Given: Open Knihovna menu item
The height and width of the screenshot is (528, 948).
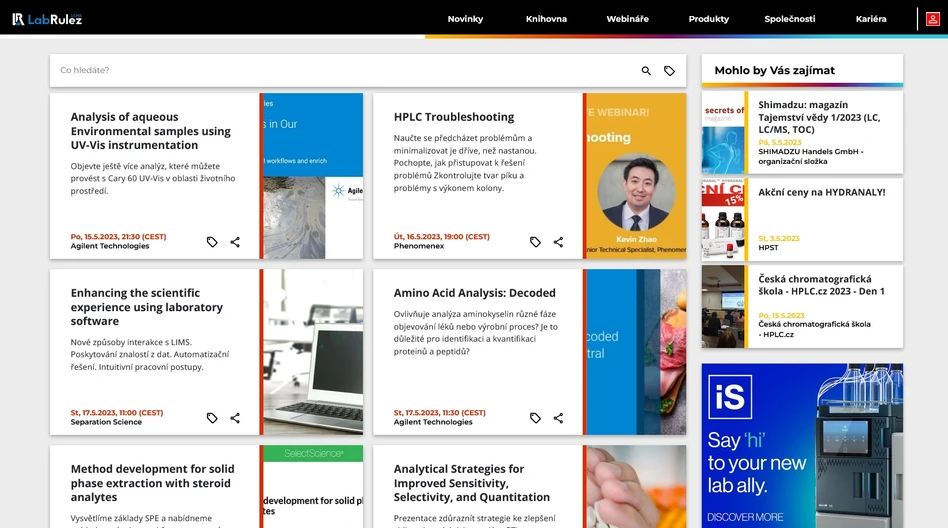Looking at the screenshot, I should (546, 19).
